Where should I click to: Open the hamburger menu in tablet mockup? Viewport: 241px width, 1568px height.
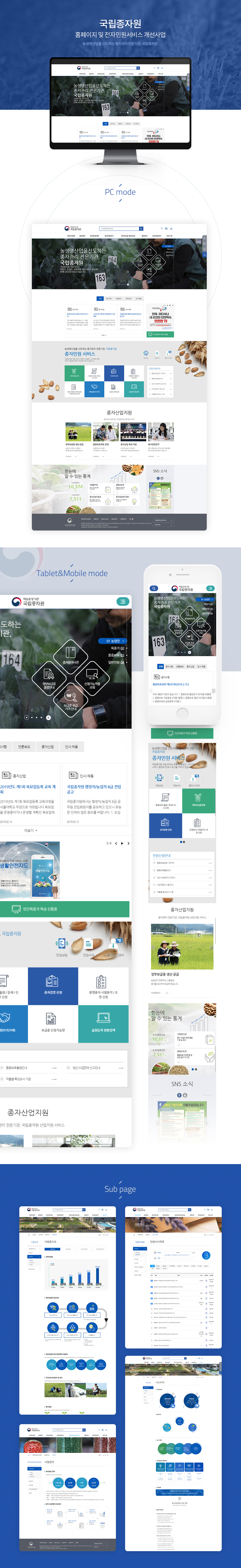tap(123, 601)
